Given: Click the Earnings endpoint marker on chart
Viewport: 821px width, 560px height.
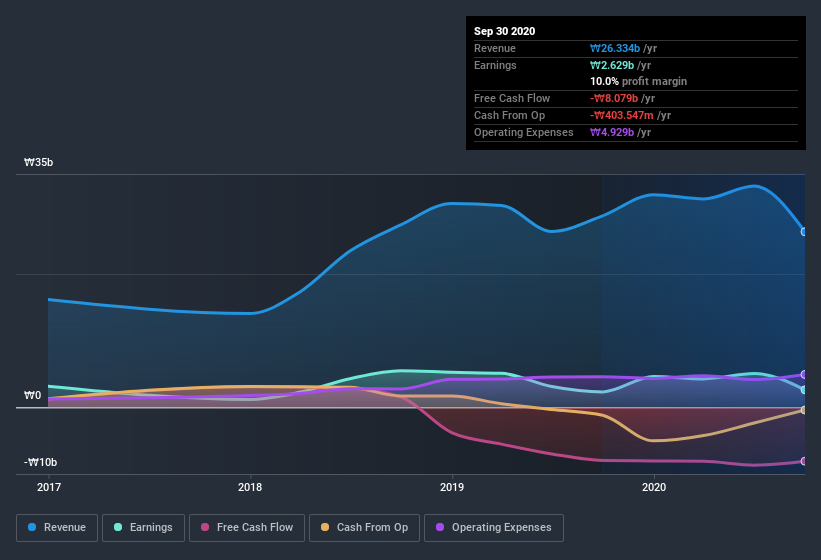Looking at the screenshot, I should point(804,390).
